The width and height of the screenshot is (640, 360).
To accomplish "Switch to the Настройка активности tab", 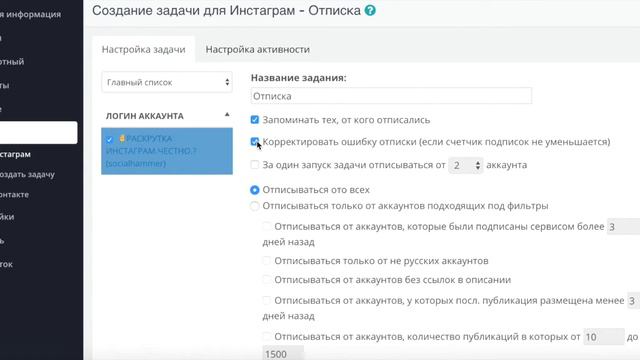I will 258,49.
